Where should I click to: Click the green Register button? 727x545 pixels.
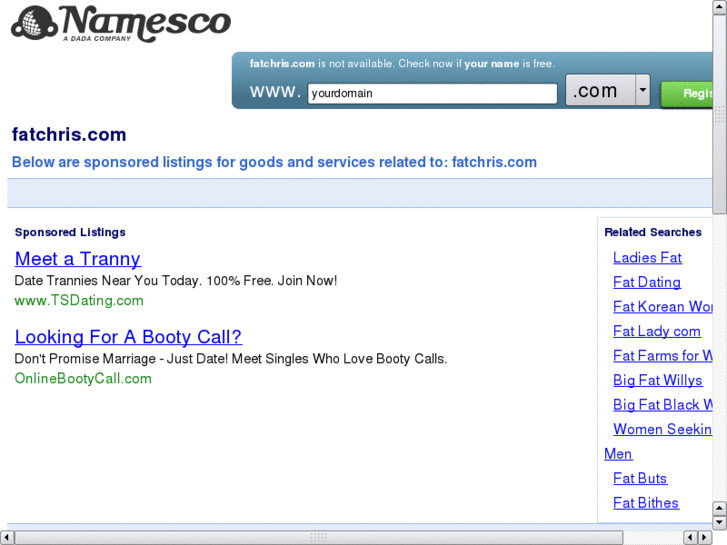(x=687, y=94)
